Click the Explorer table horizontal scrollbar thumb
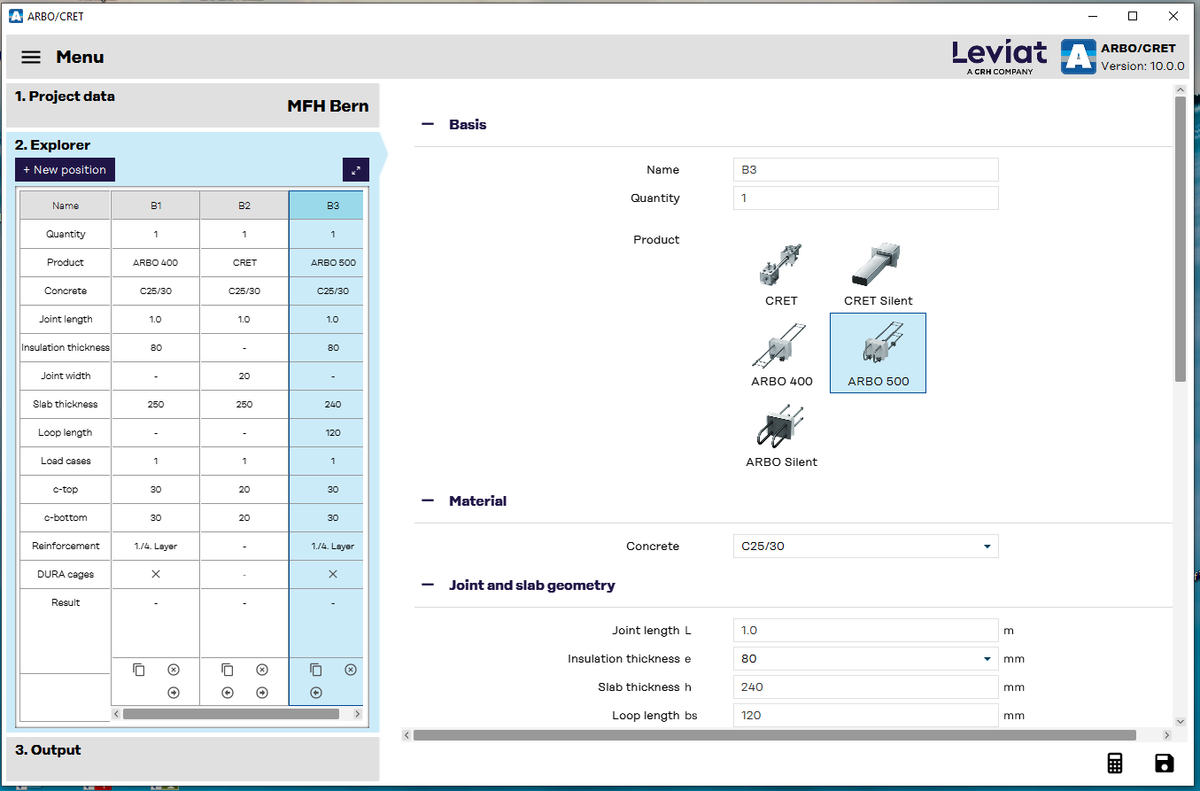1200x791 pixels. [230, 715]
